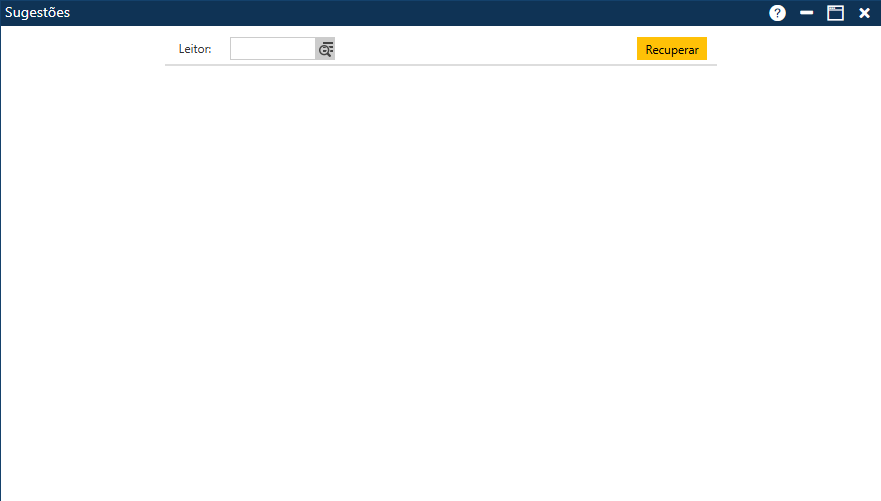Click the Leitor field label
Viewport: 881px width, 501px height.
click(x=195, y=49)
